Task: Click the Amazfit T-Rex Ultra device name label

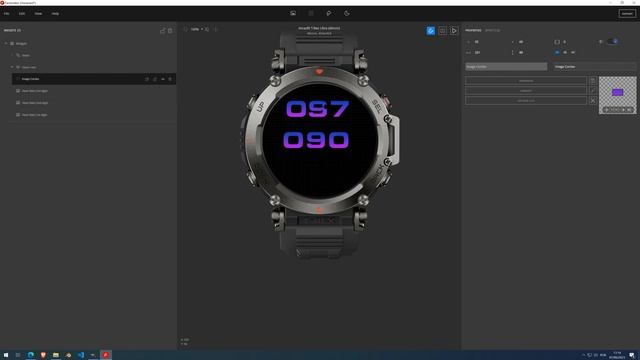Action: tap(319, 28)
